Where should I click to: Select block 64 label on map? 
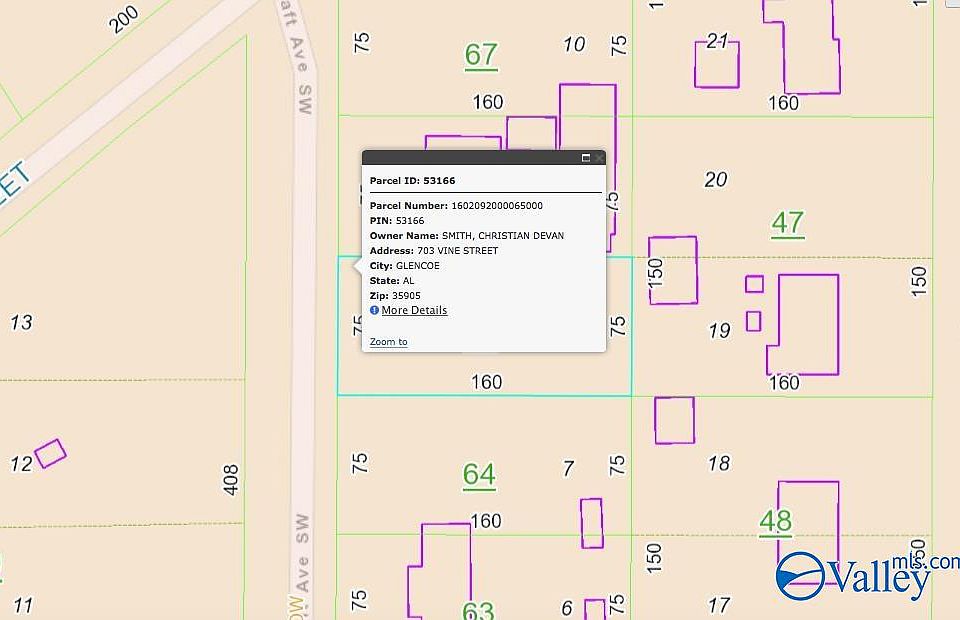tap(479, 473)
